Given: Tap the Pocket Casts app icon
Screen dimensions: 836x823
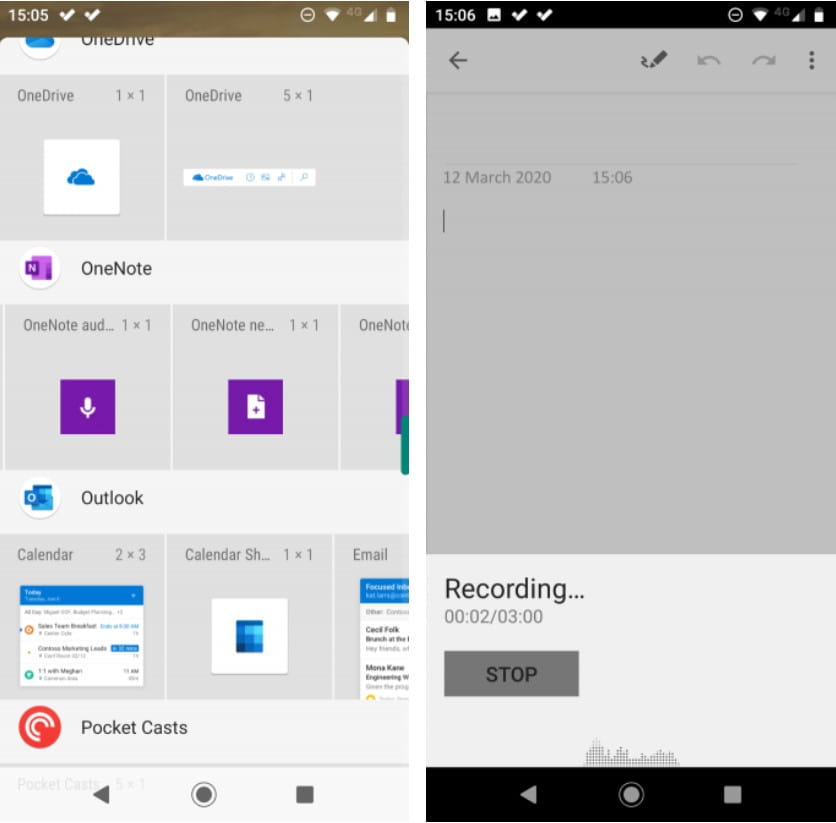Looking at the screenshot, I should [39, 728].
